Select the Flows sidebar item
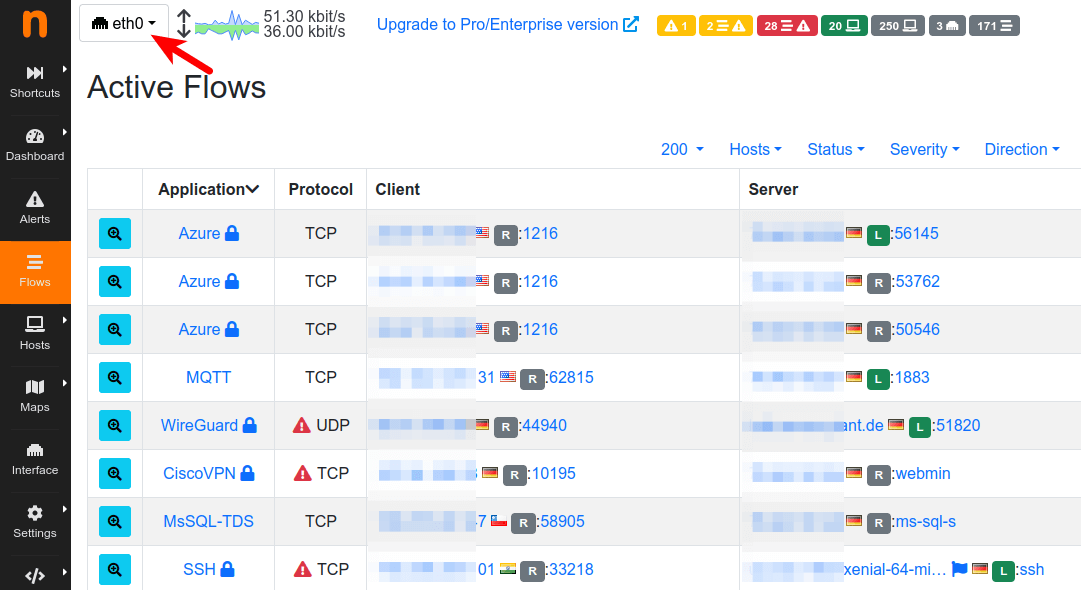 pos(35,271)
